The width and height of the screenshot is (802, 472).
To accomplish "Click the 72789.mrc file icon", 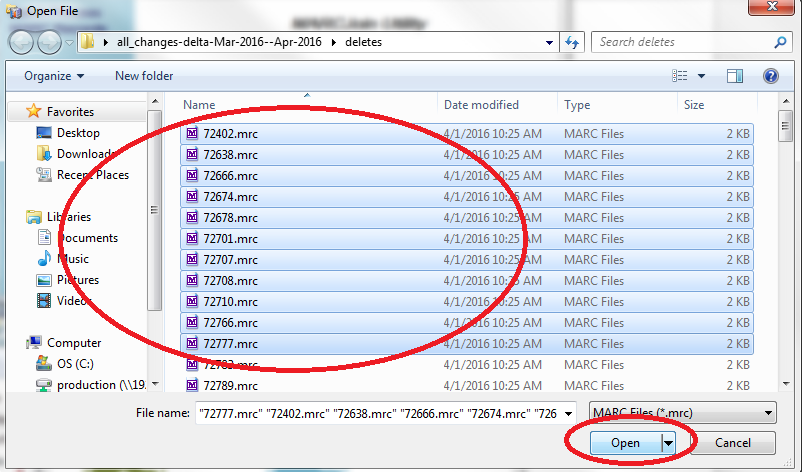I will coord(192,385).
